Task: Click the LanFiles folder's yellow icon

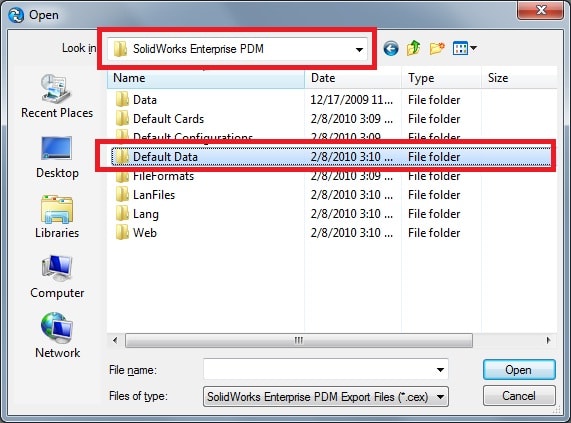Action: click(x=122, y=194)
